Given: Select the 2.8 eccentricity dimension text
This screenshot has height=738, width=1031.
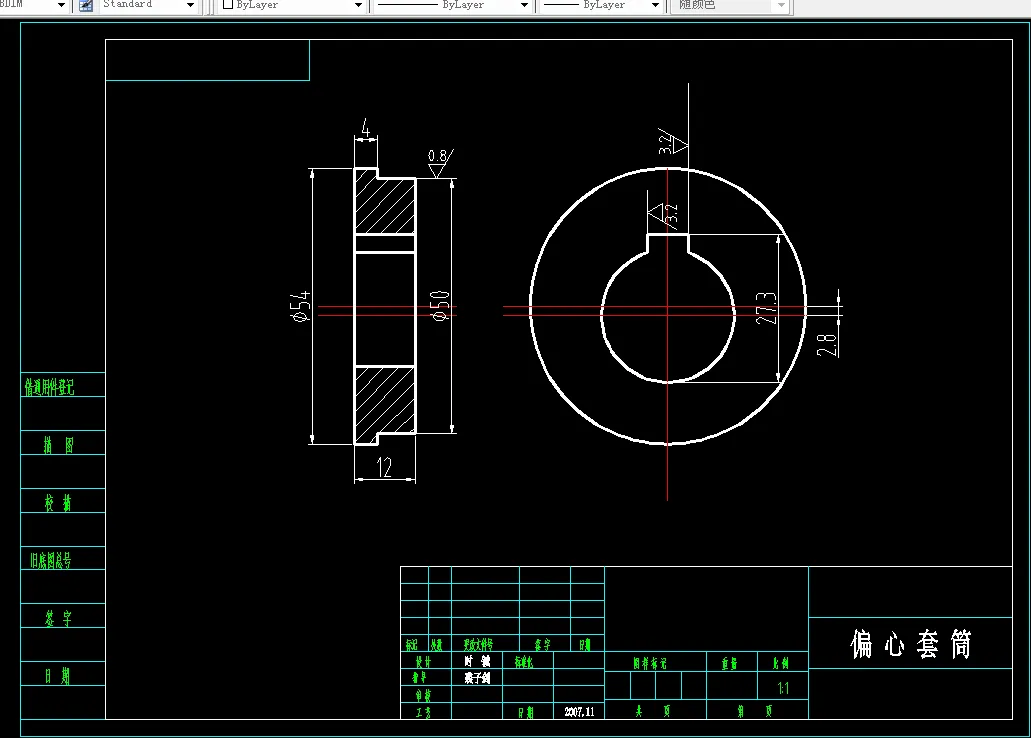Looking at the screenshot, I should click(x=827, y=345).
